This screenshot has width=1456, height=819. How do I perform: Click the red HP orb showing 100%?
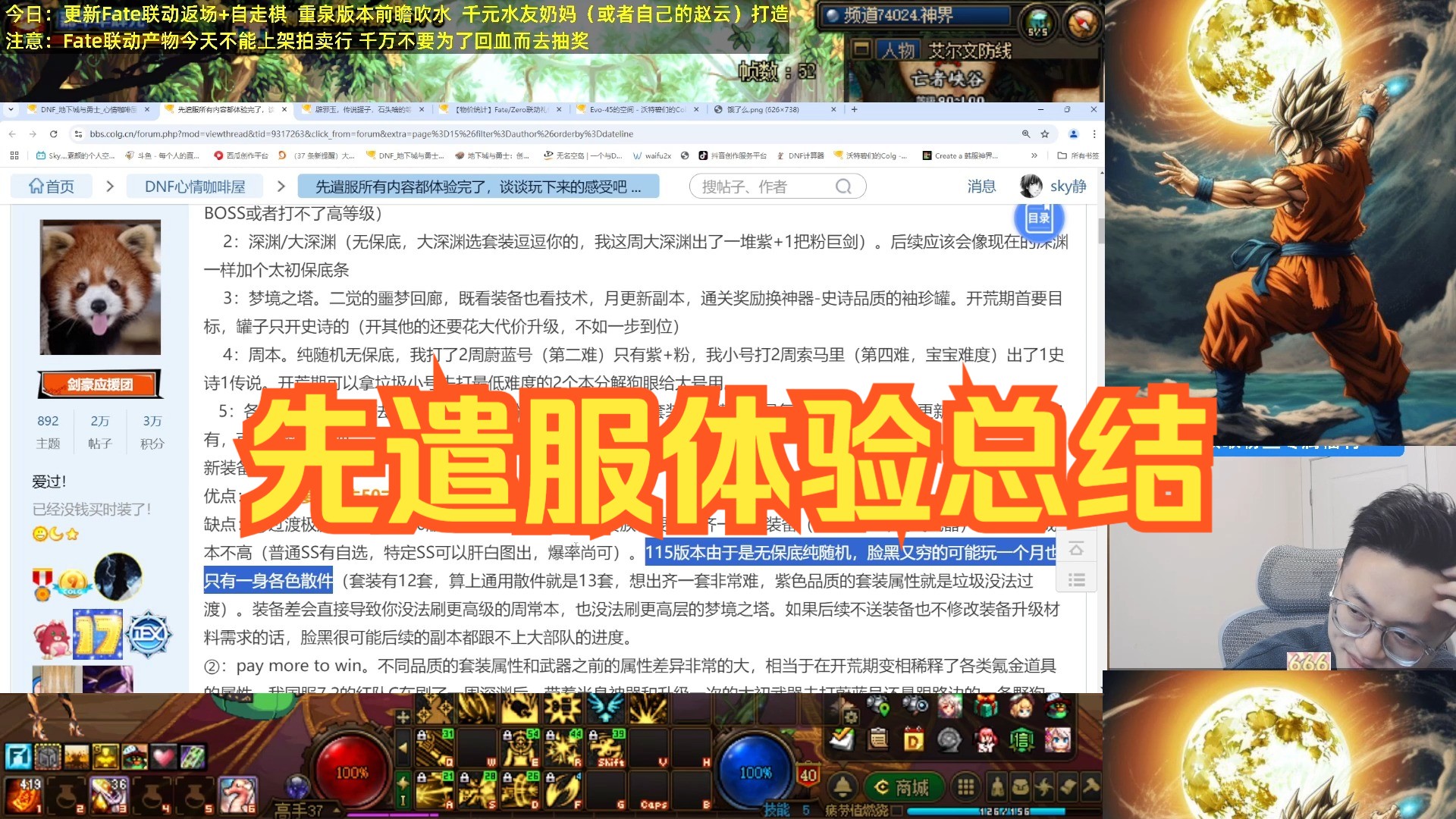tap(352, 772)
